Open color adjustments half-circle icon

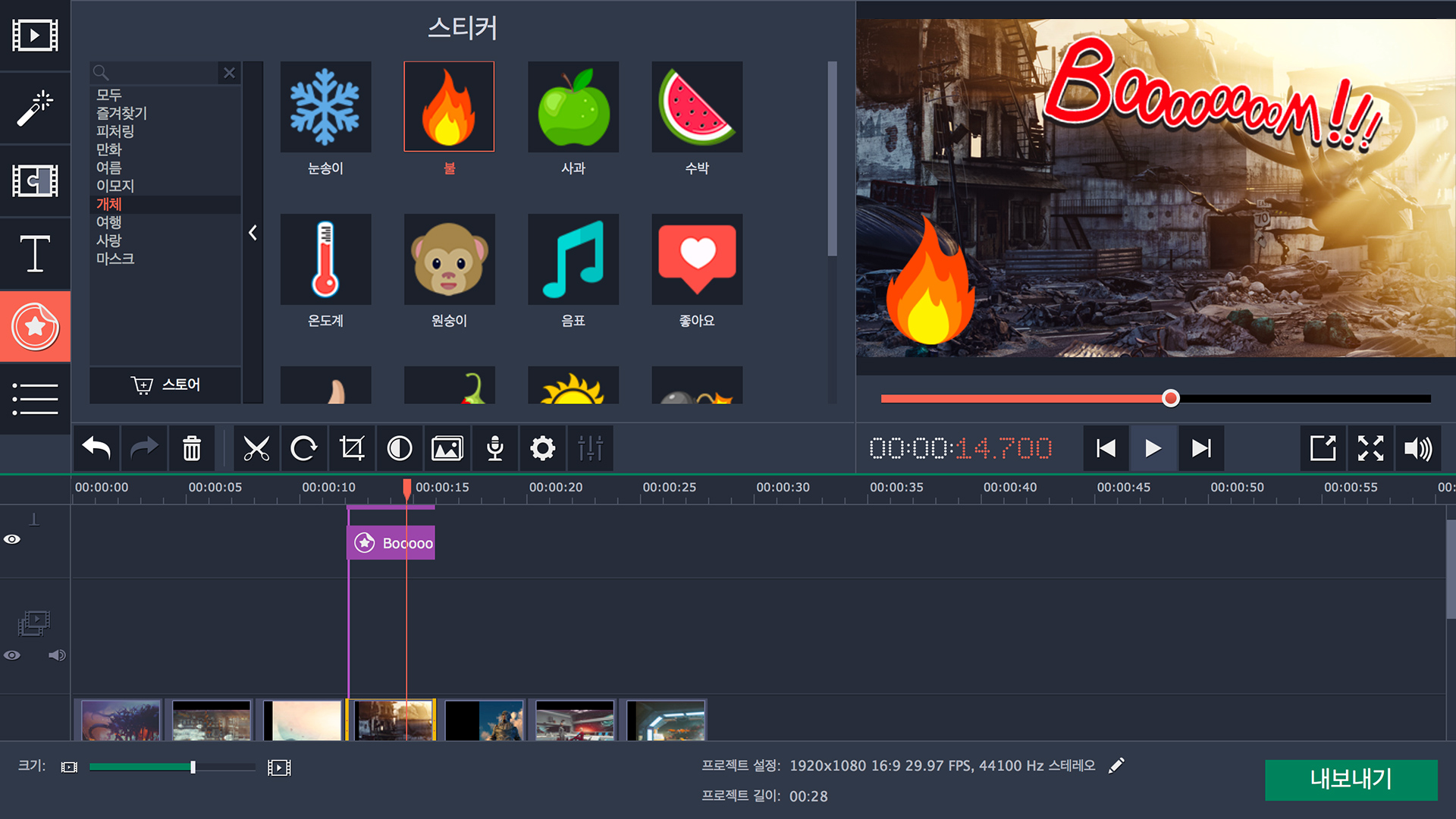pos(400,449)
